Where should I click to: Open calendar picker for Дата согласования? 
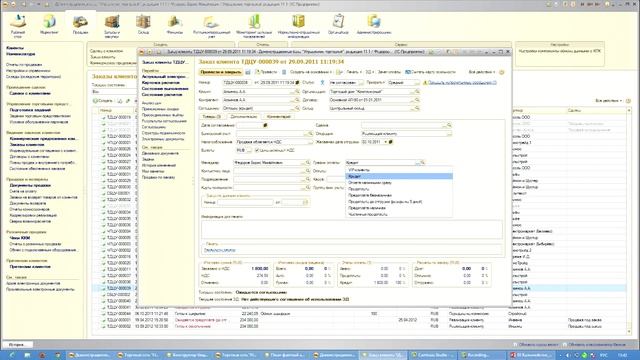[265, 125]
